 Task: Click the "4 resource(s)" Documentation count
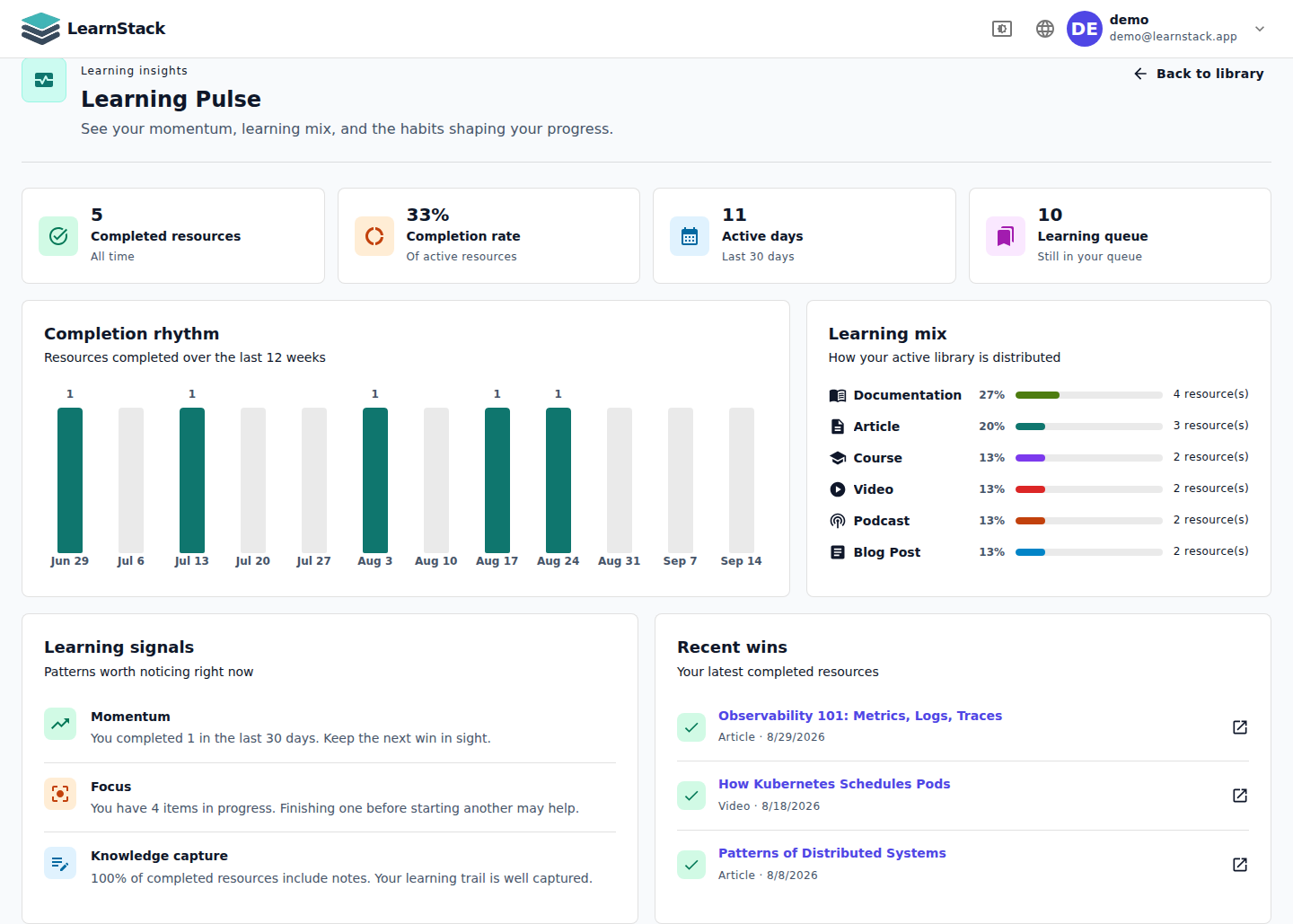(x=1211, y=394)
